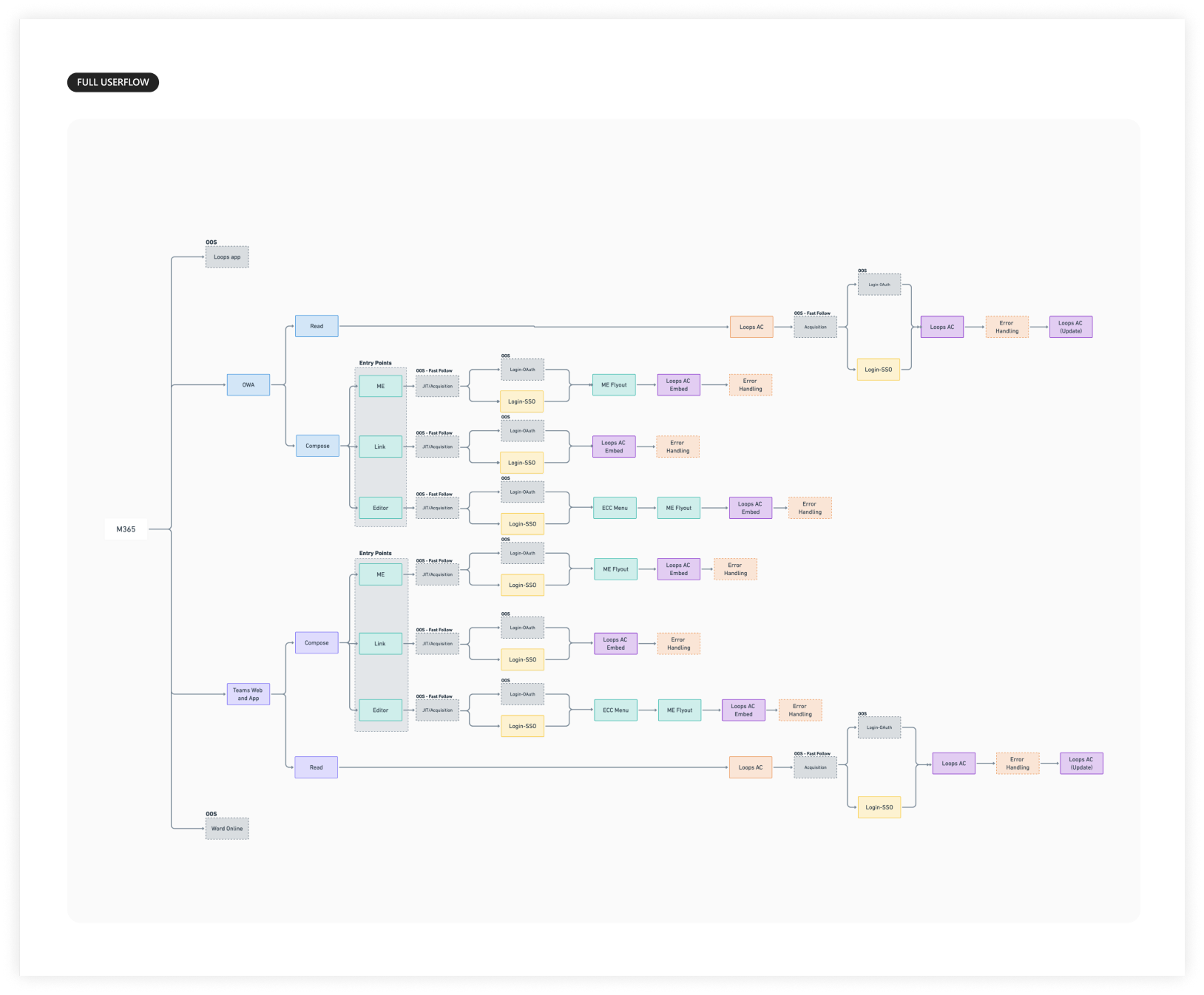Click the Login-SSO node in top-right branch
The image size is (1204, 995).
click(x=879, y=369)
